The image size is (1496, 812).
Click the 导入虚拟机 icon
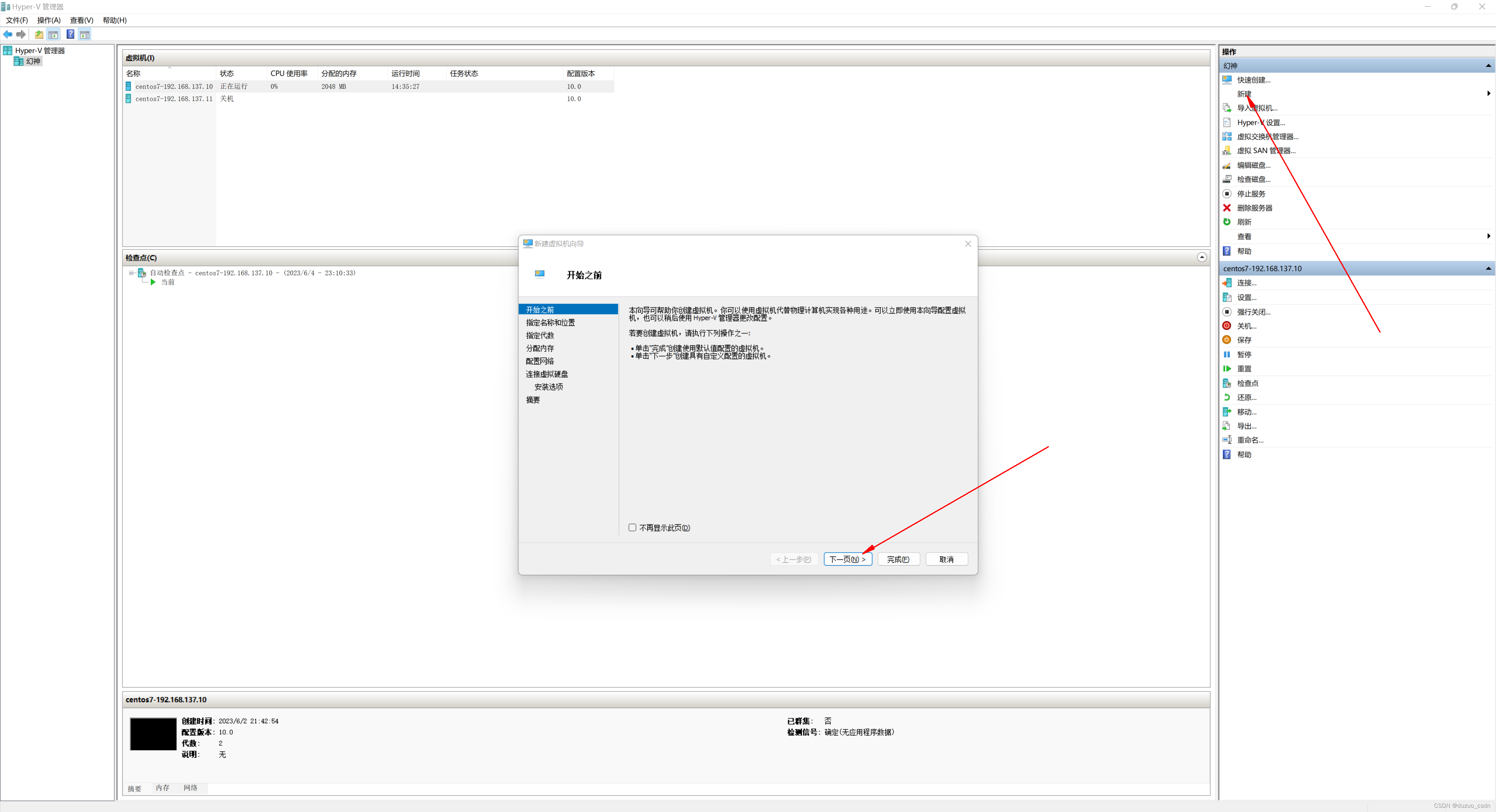[1227, 108]
